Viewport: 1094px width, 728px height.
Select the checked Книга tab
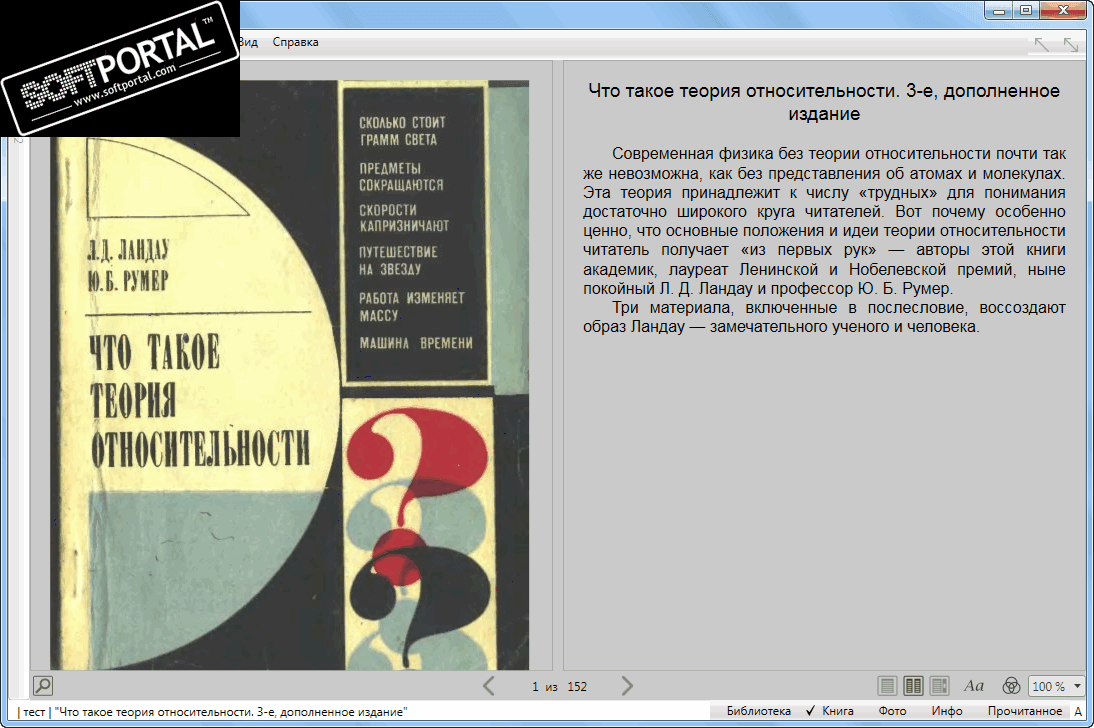(830, 711)
